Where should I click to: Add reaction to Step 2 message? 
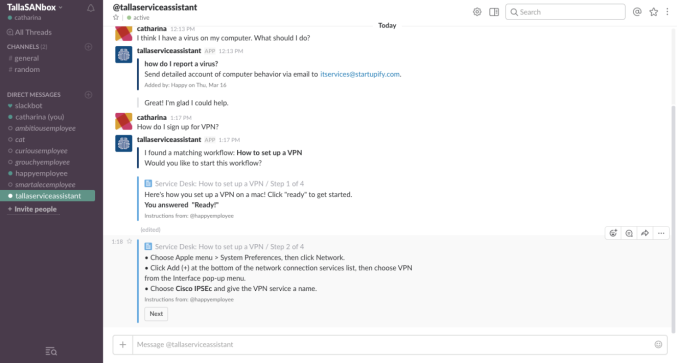613,233
